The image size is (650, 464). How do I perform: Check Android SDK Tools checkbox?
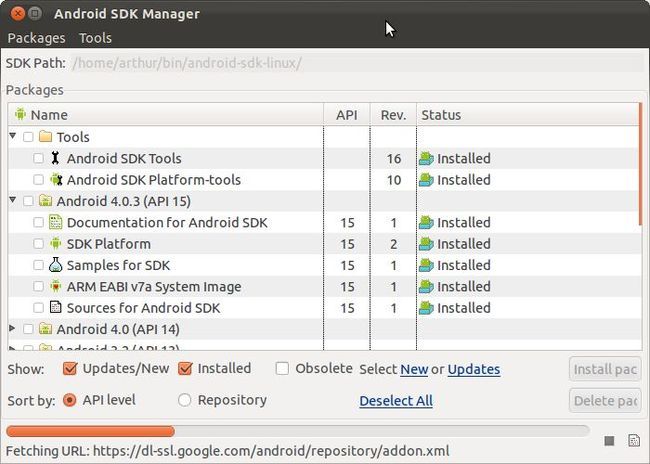coord(39,158)
